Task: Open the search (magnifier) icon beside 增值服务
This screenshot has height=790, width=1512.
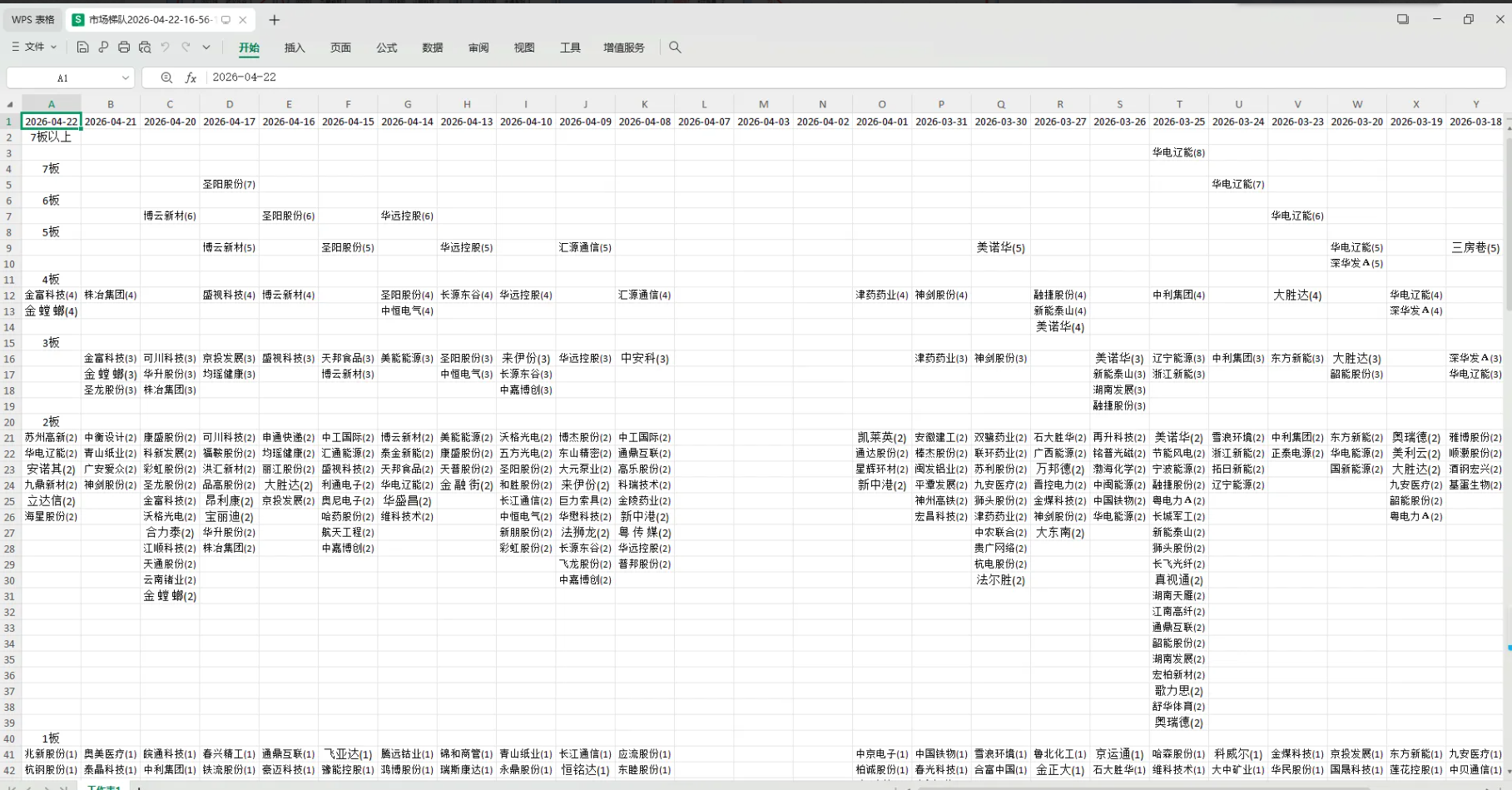Action: coord(674,47)
